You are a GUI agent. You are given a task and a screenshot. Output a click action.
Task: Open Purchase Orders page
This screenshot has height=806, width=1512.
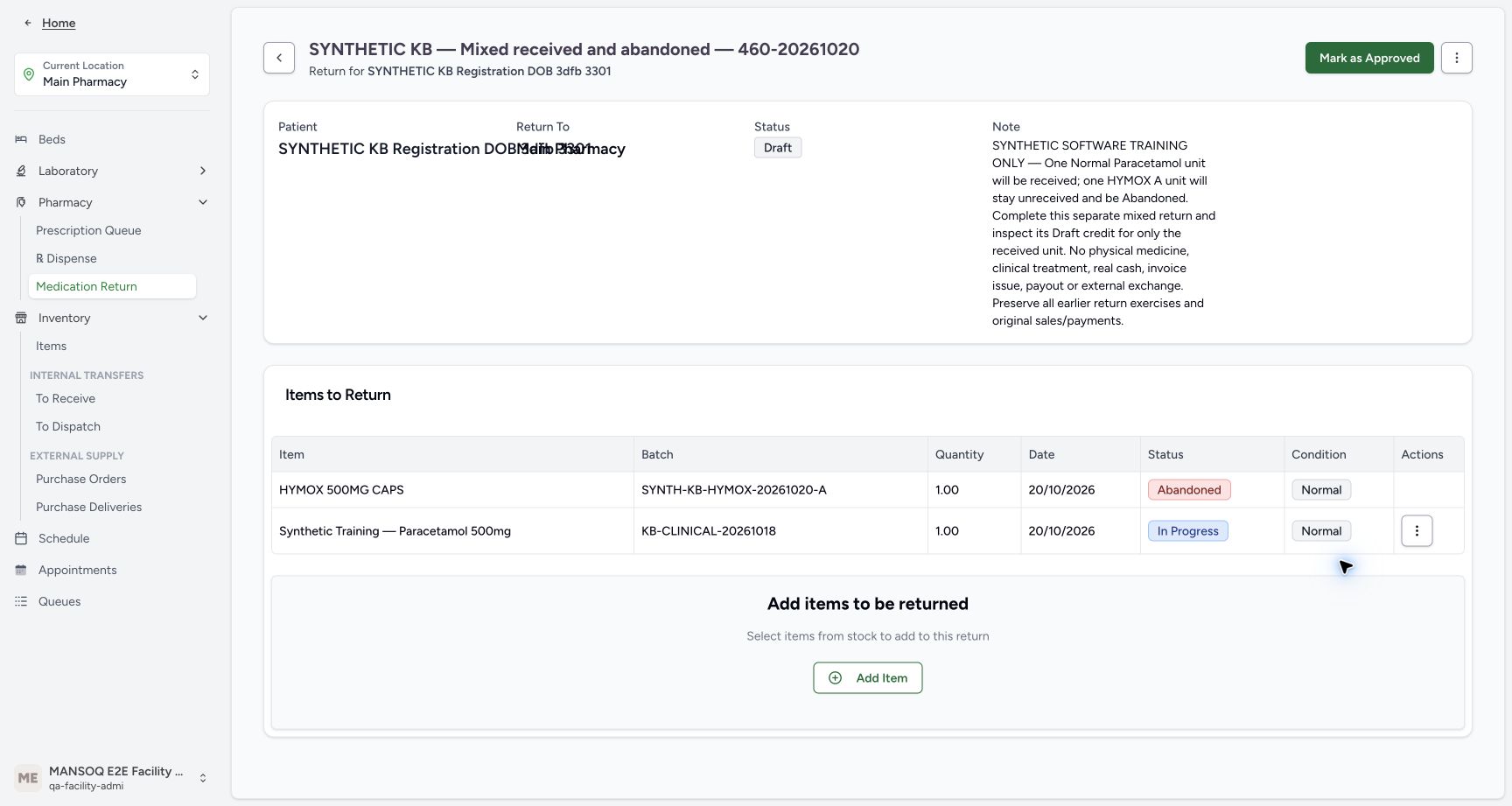81,479
